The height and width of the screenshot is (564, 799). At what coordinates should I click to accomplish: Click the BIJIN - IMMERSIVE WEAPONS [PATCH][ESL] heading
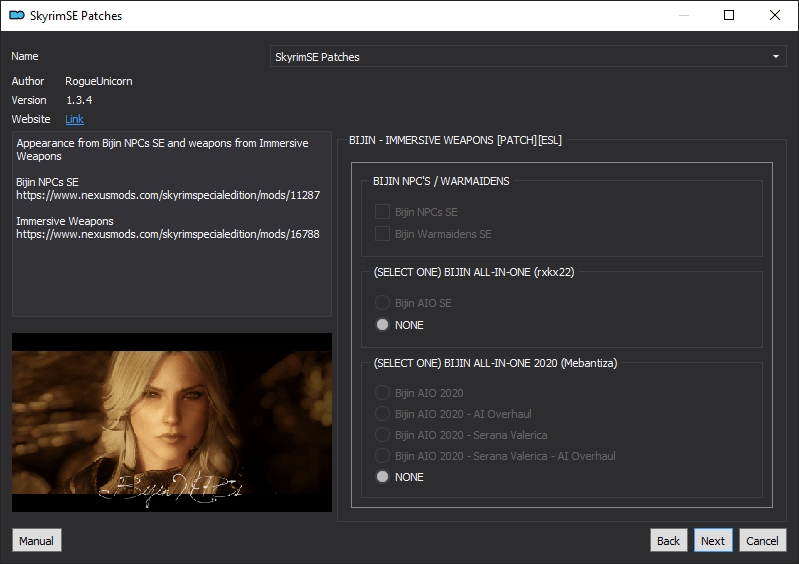455,140
